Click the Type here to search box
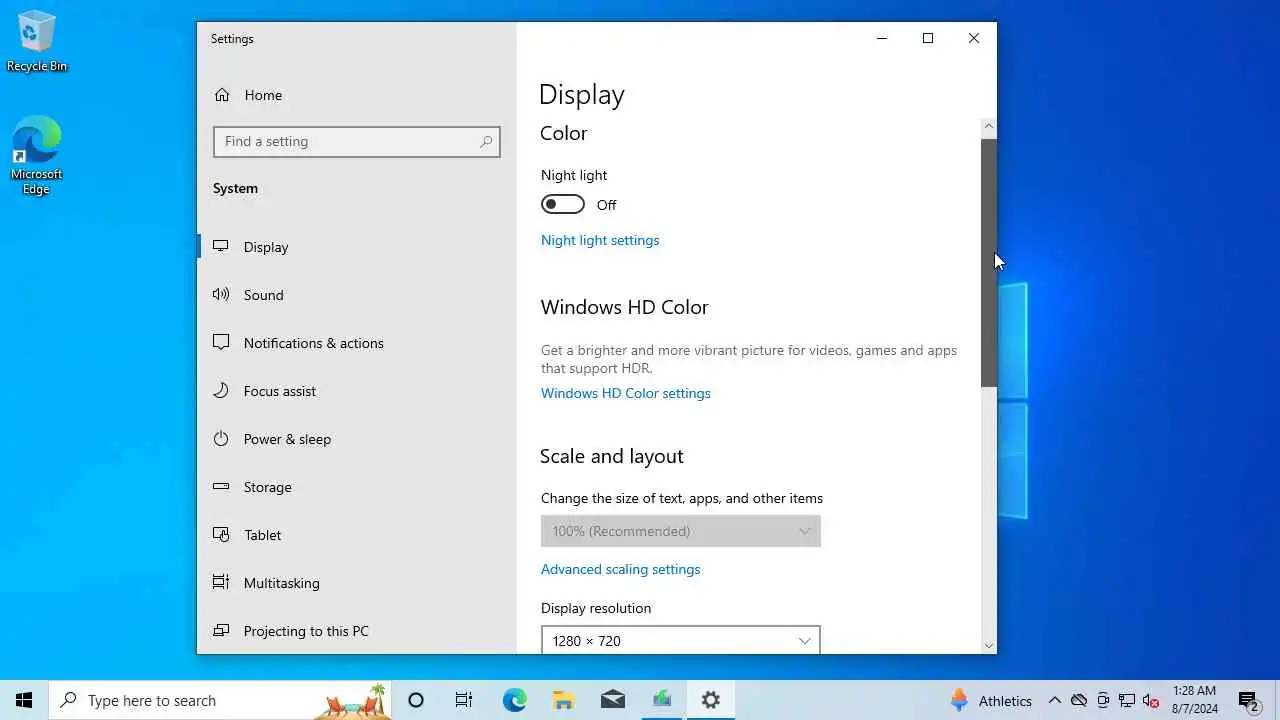This screenshot has height=720, width=1280. point(219,700)
